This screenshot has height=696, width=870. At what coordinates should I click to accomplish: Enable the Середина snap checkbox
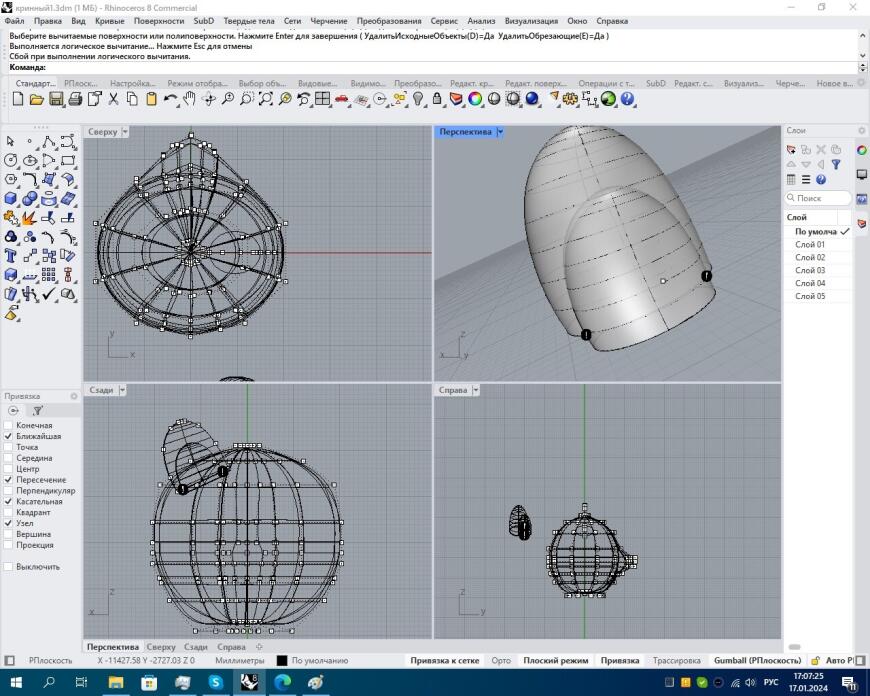8,458
